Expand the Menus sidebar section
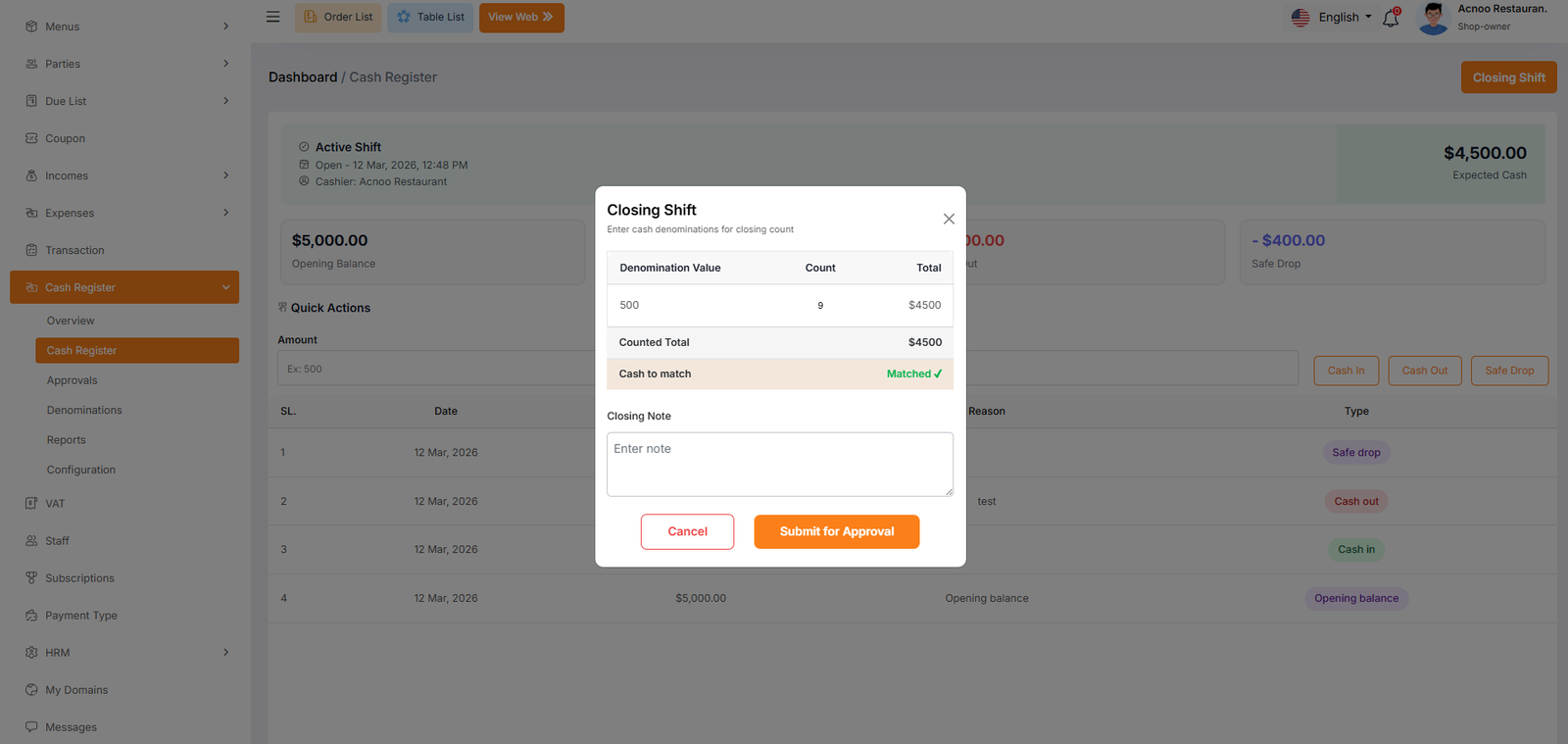The height and width of the screenshot is (744, 1568). (x=225, y=26)
